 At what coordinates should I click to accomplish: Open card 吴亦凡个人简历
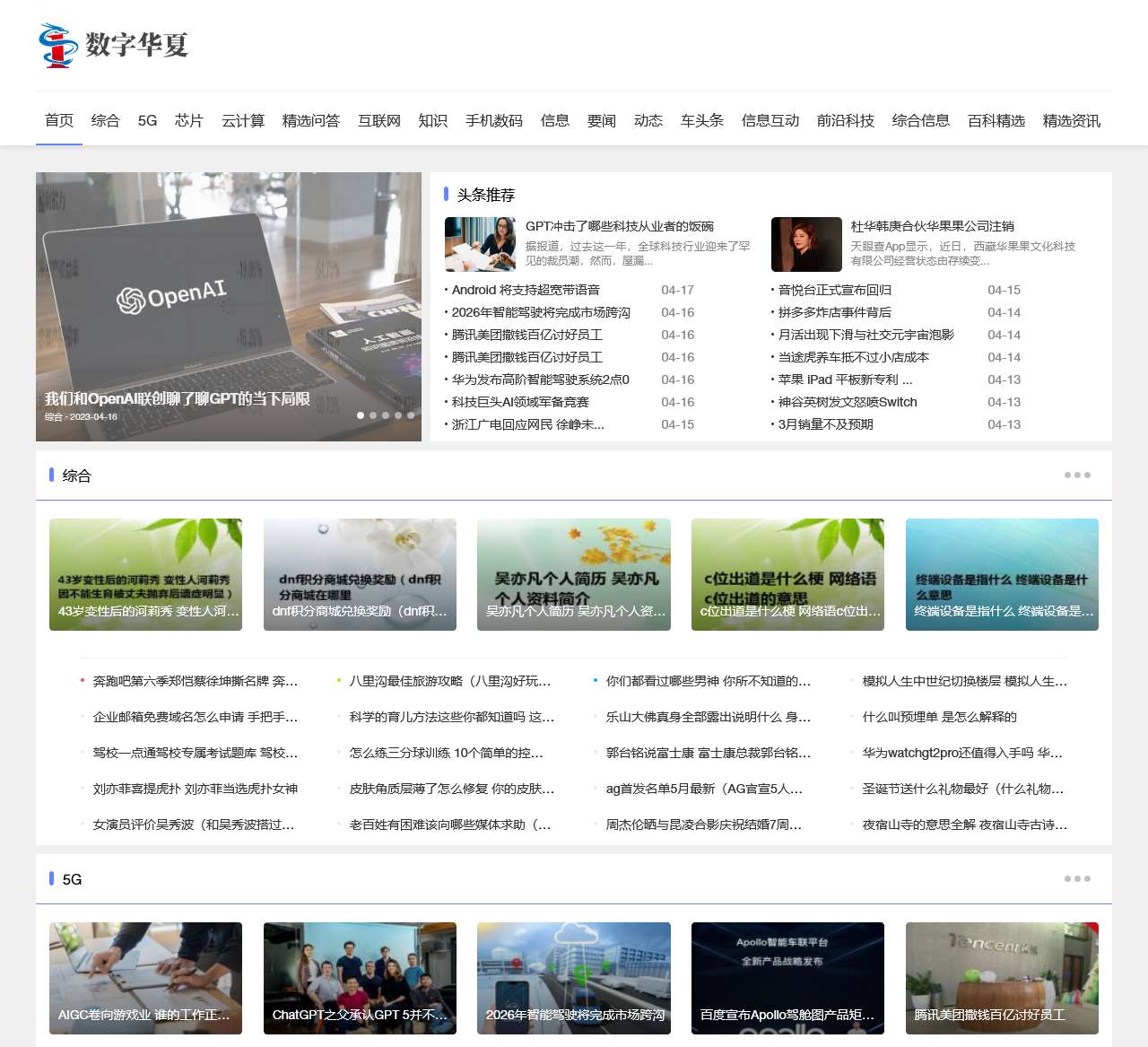tap(574, 574)
